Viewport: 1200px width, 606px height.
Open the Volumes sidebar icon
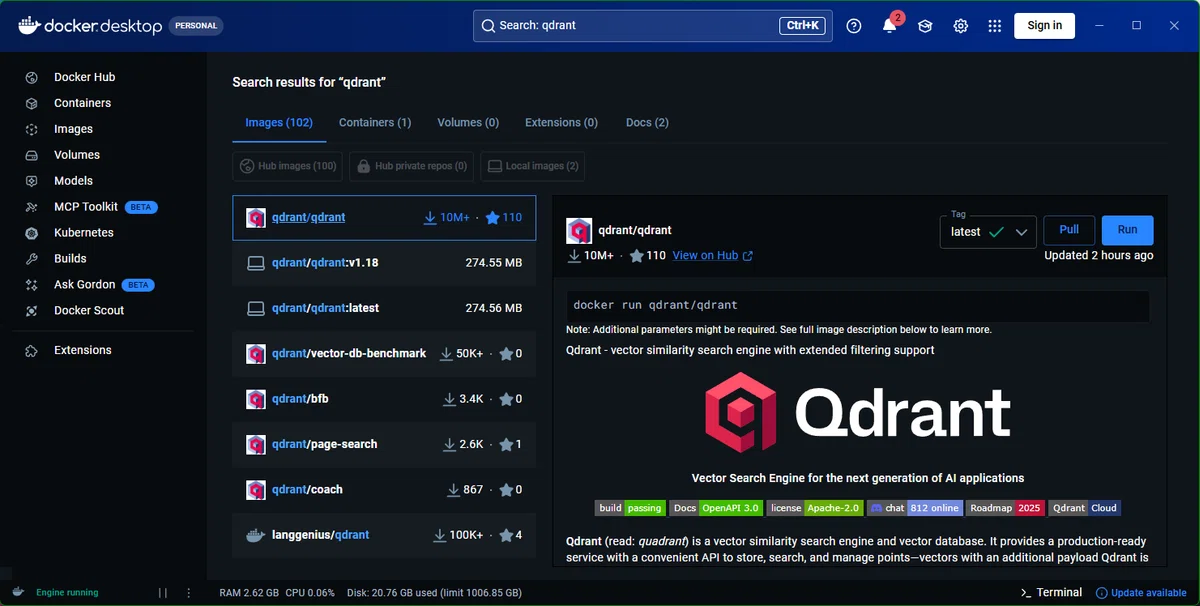tap(32, 155)
